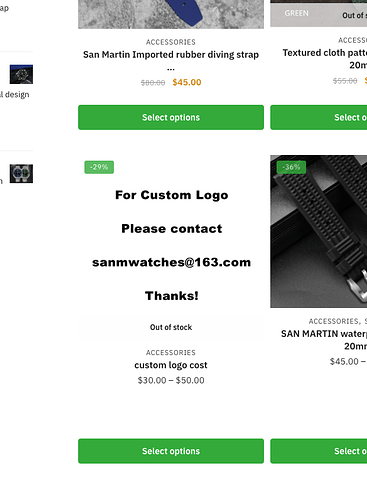Open the custom logo cost product link
Viewport: 367px width, 500px height.
tap(171, 365)
